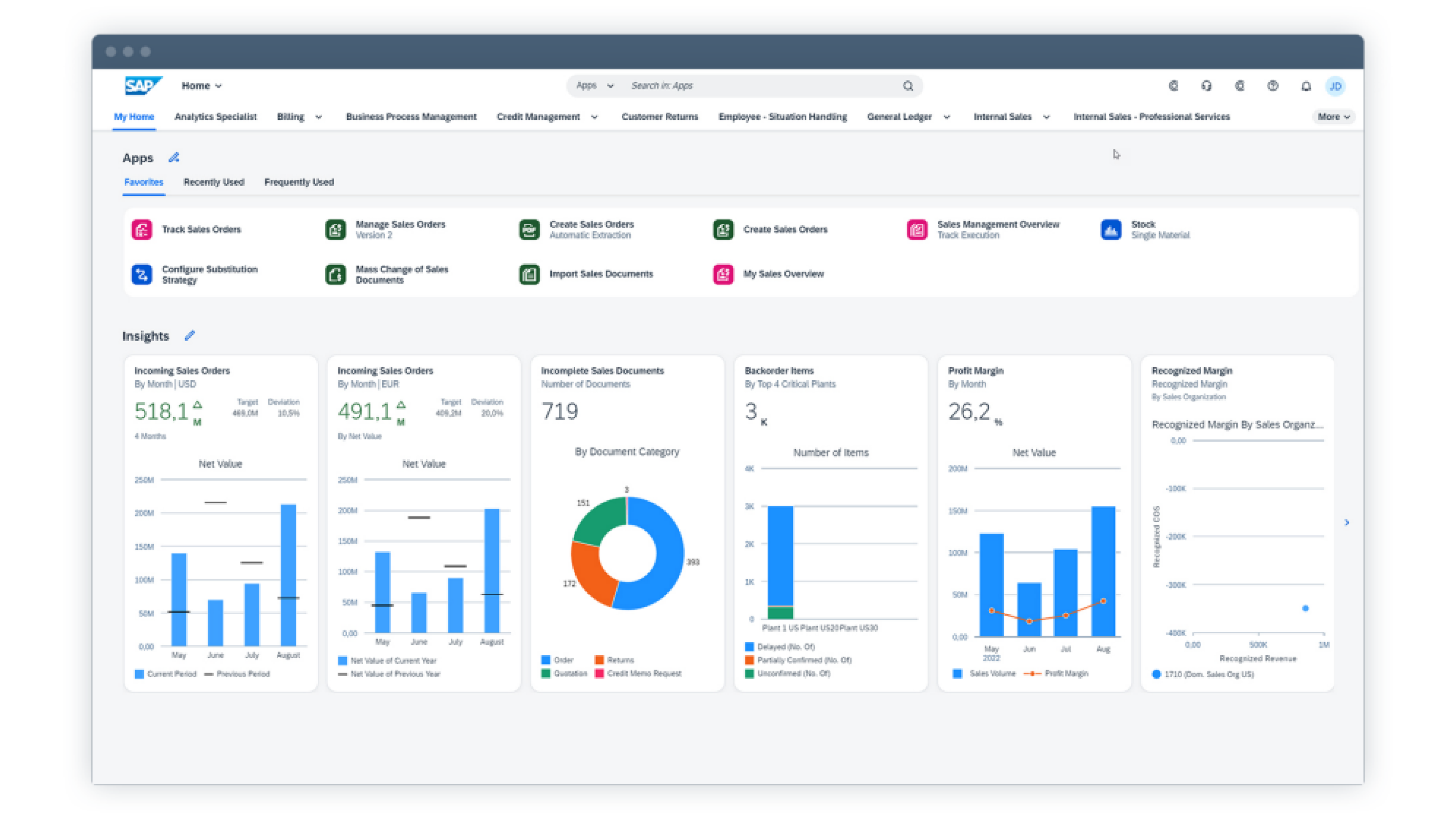
Task: Open My Sales Overview app icon
Action: coord(723,274)
